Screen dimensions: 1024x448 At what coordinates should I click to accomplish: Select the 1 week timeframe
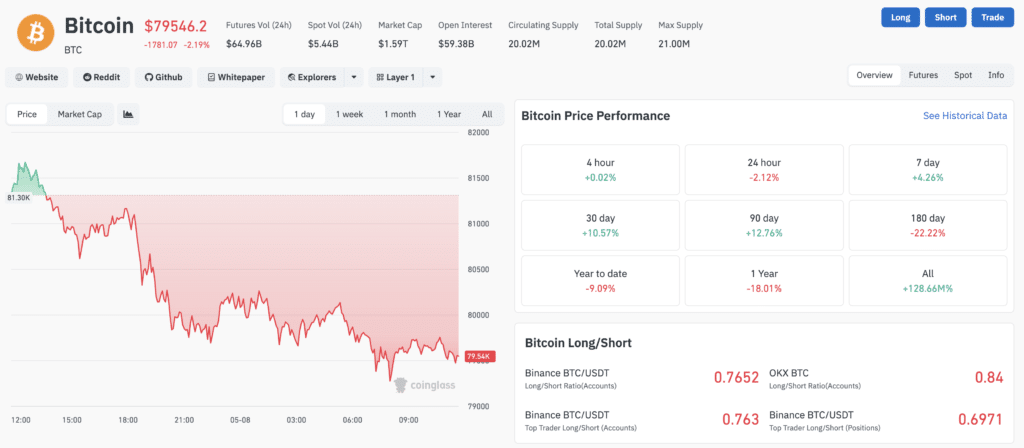pos(349,114)
